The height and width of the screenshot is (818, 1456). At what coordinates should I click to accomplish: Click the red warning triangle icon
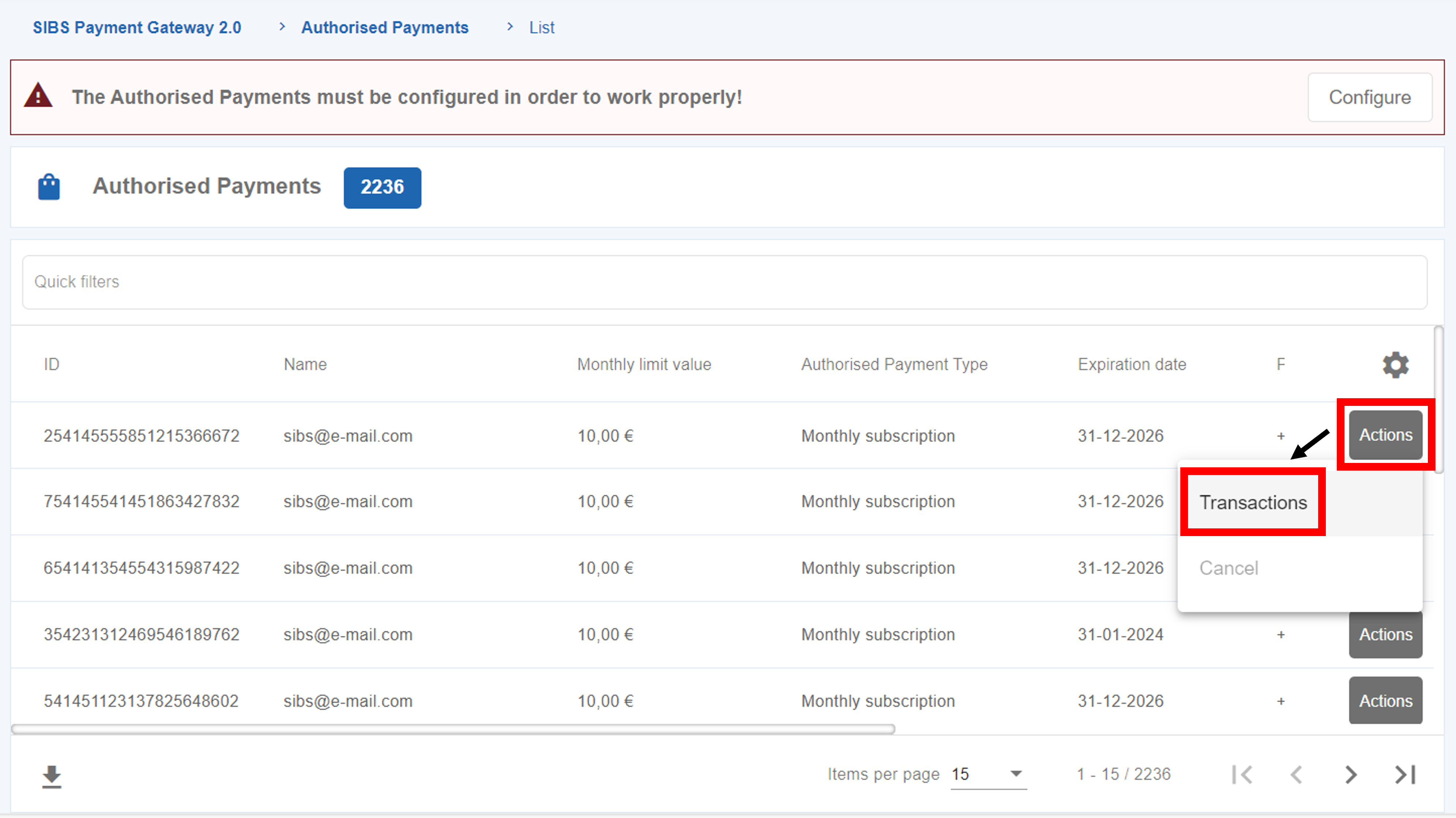[x=38, y=96]
